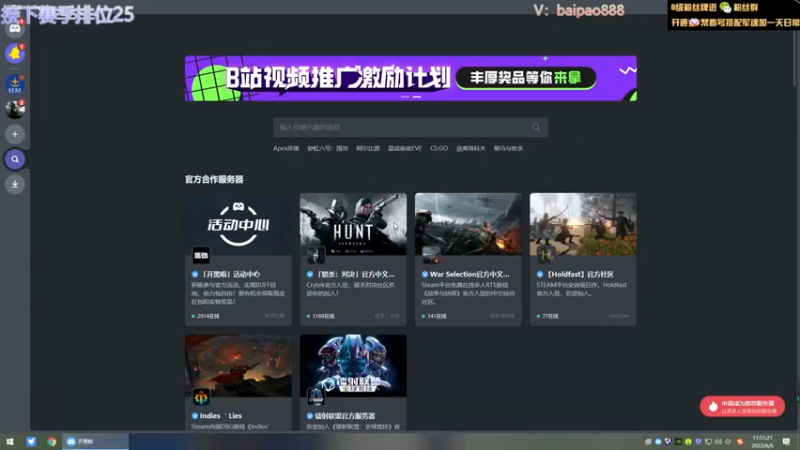Click the verified badge beside Holdfast title

539,274
